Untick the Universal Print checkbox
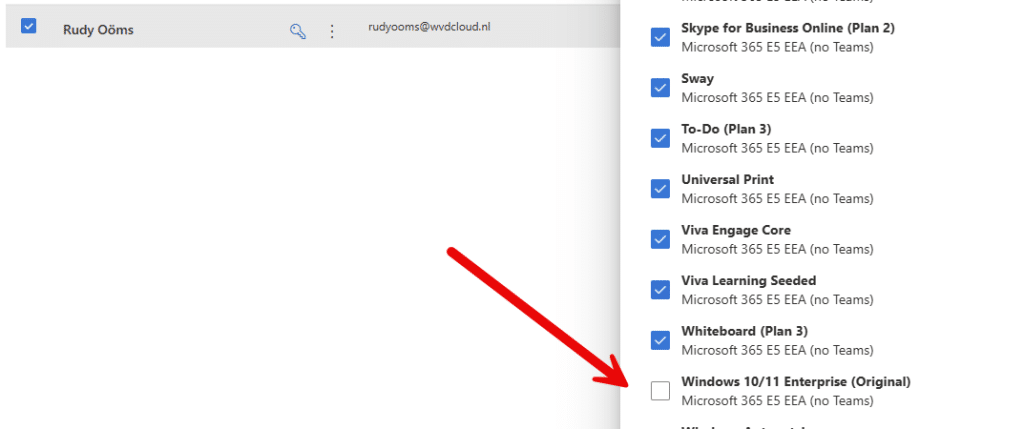The width and height of the screenshot is (1024, 429). point(660,188)
